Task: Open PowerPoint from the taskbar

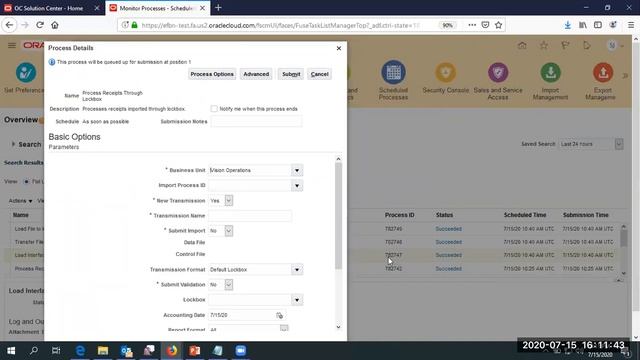Action: (x=195, y=351)
